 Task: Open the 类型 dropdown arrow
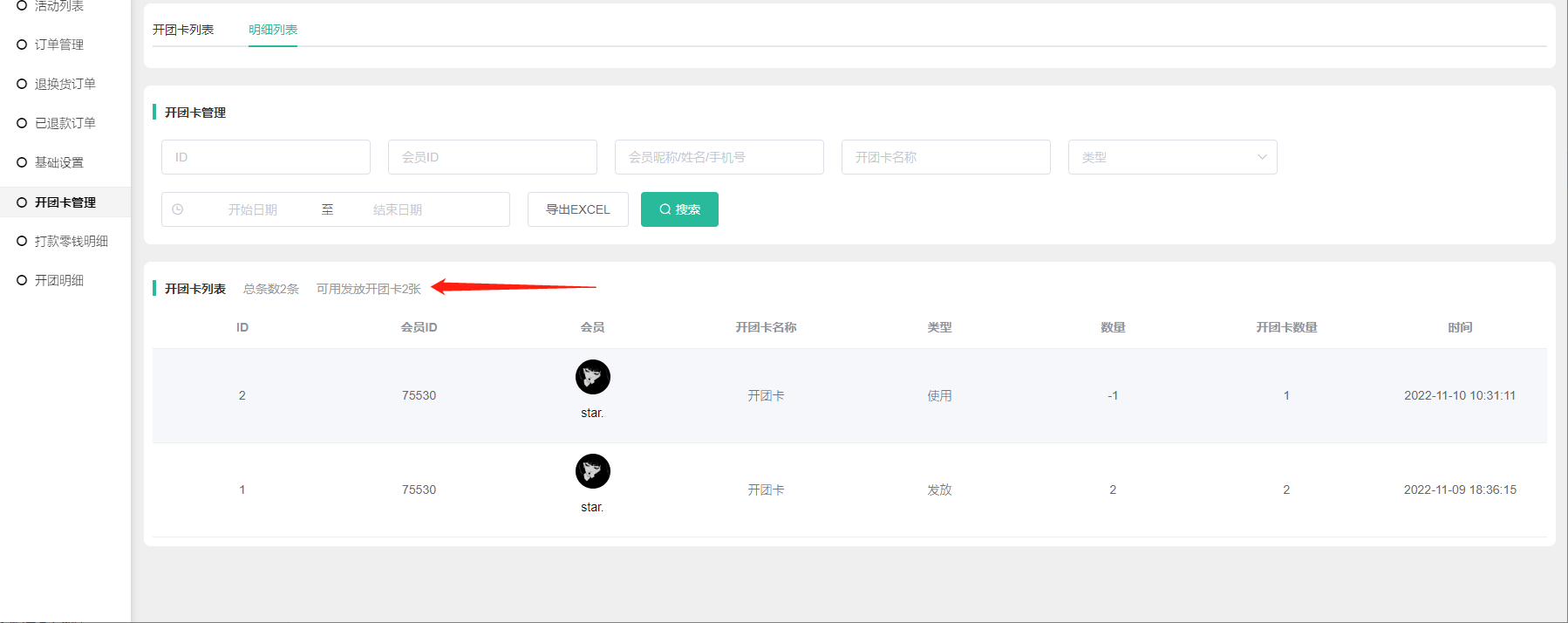point(1261,157)
